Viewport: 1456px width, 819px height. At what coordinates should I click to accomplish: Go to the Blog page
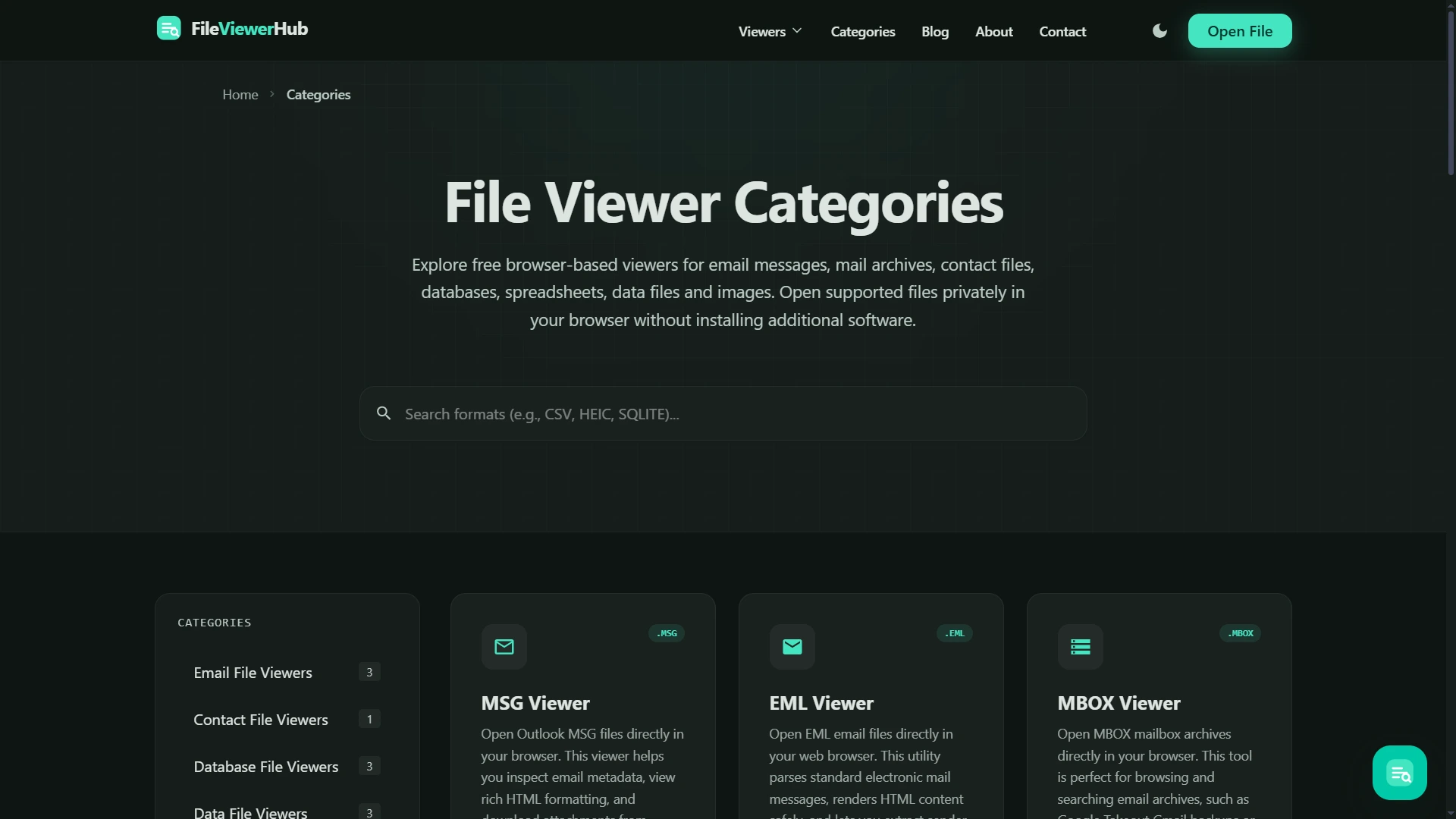[x=935, y=31]
